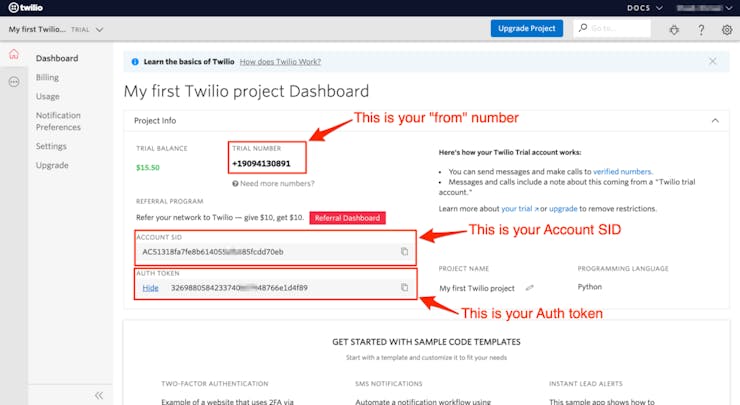This screenshot has height=405, width=740.
Task: Click the trial number +19094130891
Action: tap(261, 163)
